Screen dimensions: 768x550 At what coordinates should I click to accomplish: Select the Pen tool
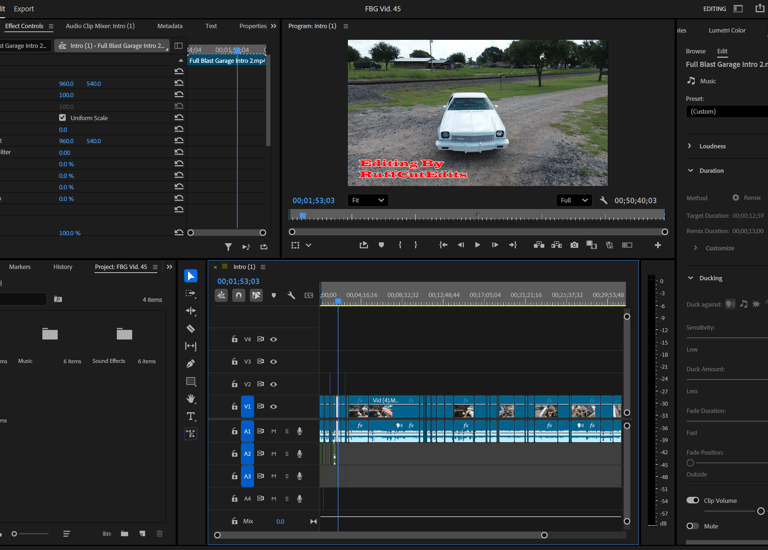[x=191, y=363]
